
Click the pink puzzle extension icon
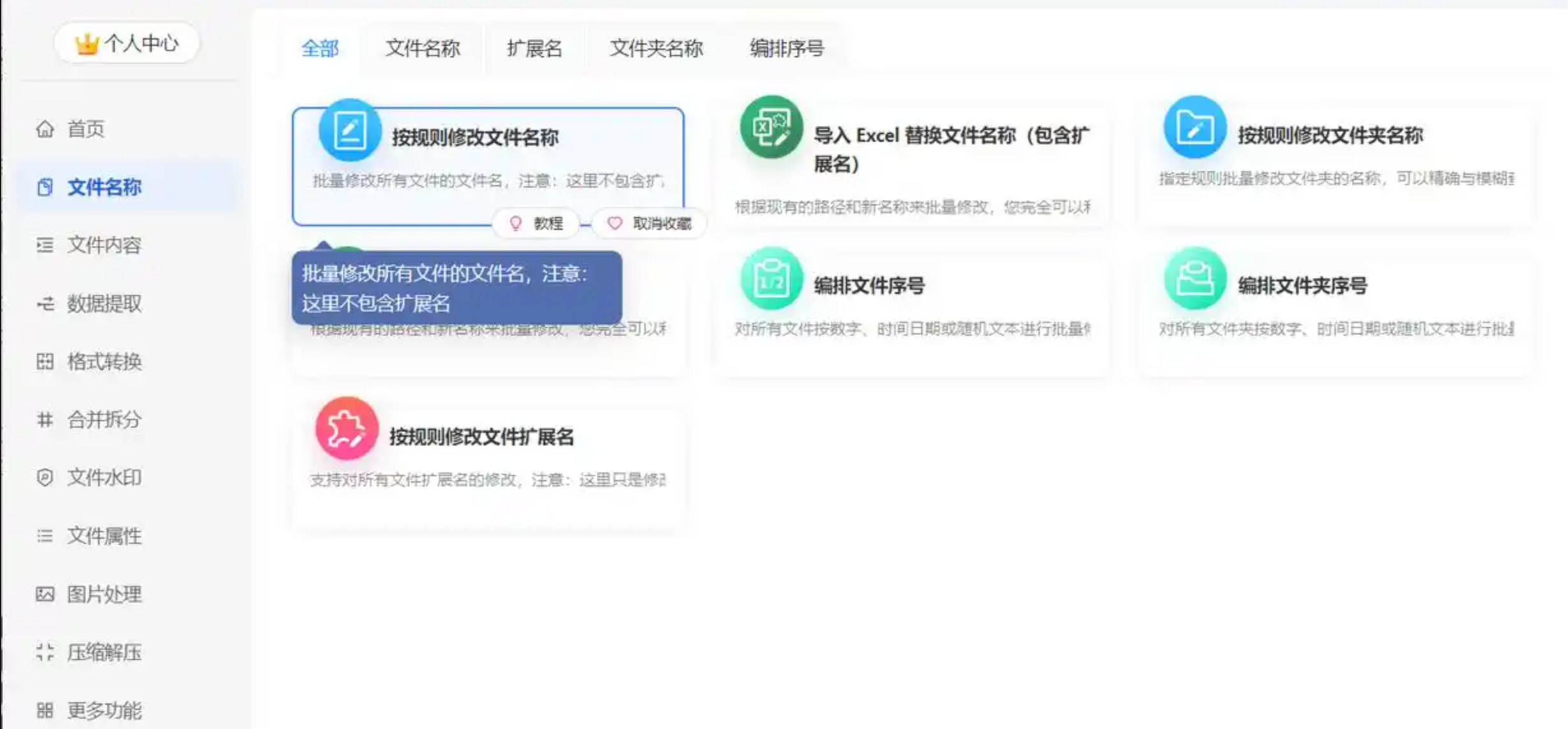pyautogui.click(x=347, y=428)
